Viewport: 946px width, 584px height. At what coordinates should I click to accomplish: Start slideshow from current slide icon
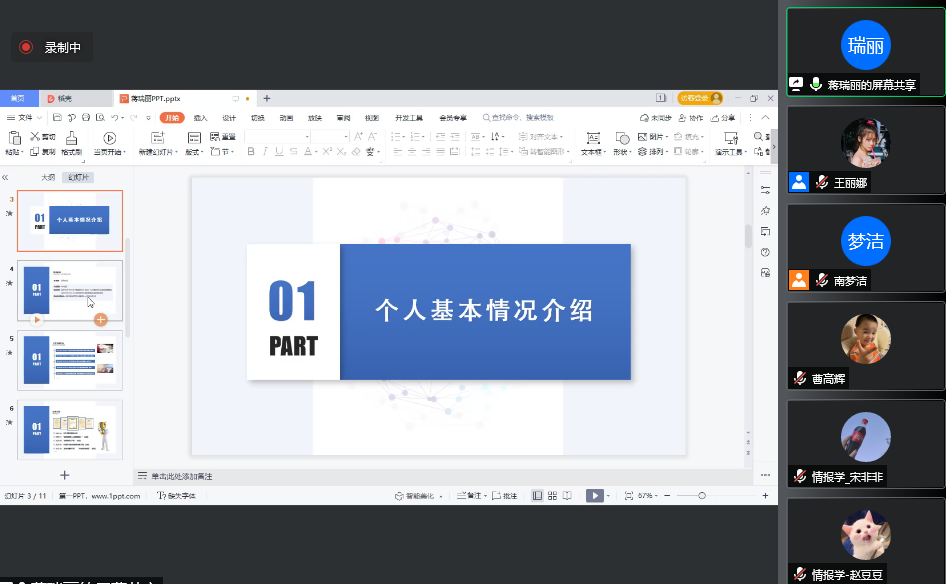point(109,138)
